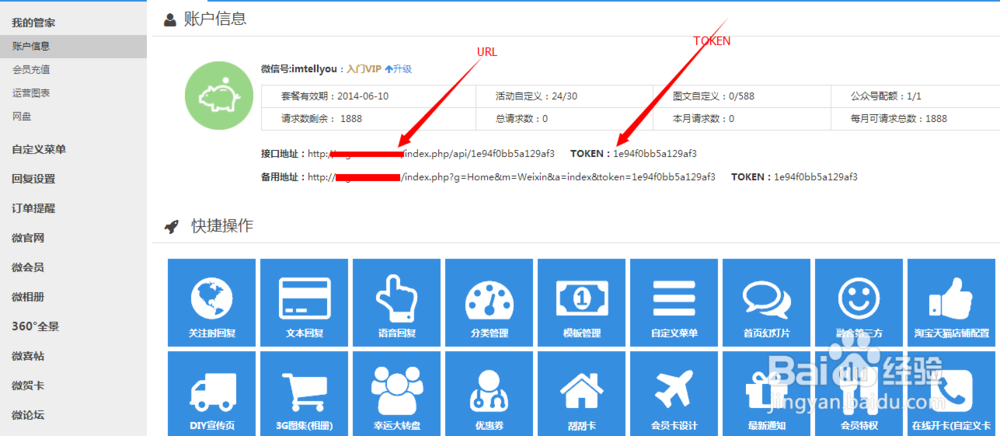Select 账户信息 in the sidebar
Viewport: 1000px width, 436px height.
(x=73, y=46)
